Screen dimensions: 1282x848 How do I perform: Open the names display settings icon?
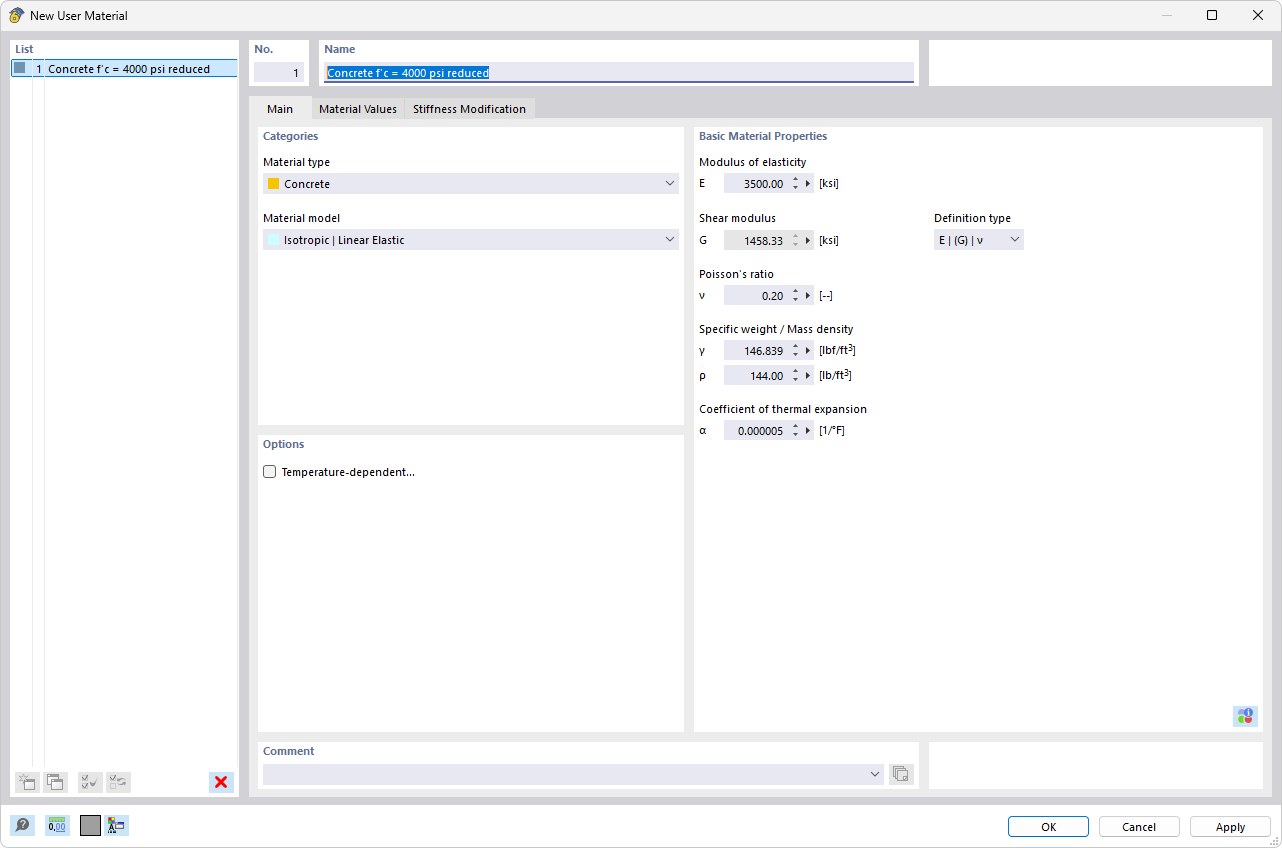115,825
